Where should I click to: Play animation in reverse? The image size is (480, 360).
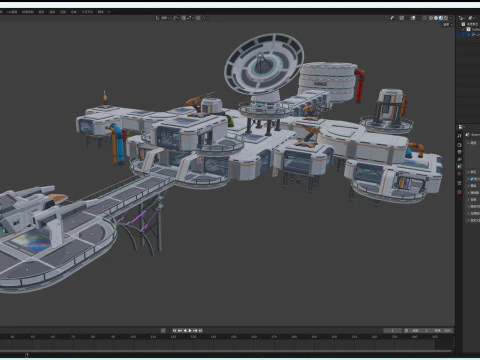point(185,330)
